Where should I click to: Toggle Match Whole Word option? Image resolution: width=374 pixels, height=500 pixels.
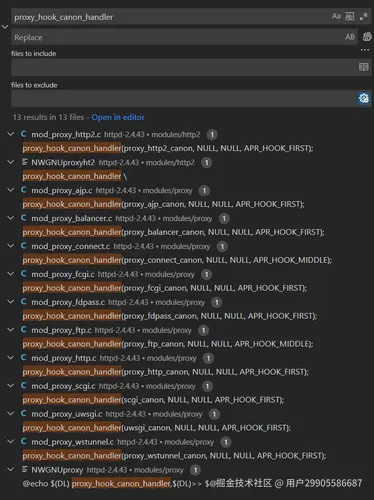(350, 16)
